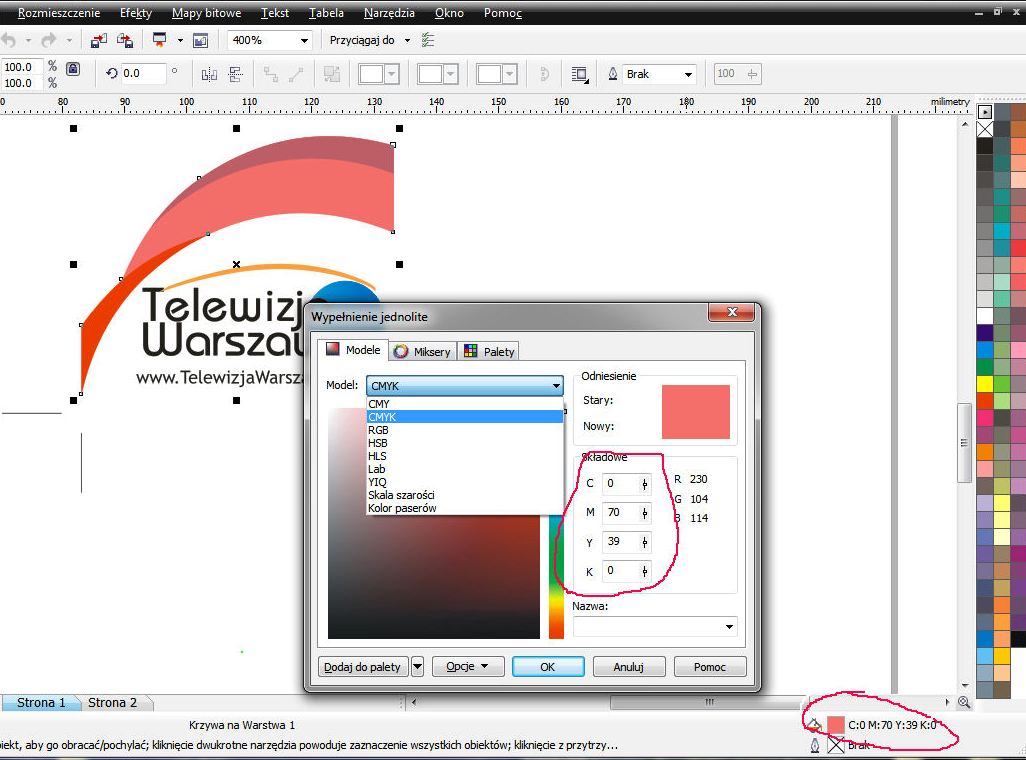Image resolution: width=1026 pixels, height=760 pixels.
Task: Click the mirror horizontally icon
Action: pyautogui.click(x=209, y=74)
